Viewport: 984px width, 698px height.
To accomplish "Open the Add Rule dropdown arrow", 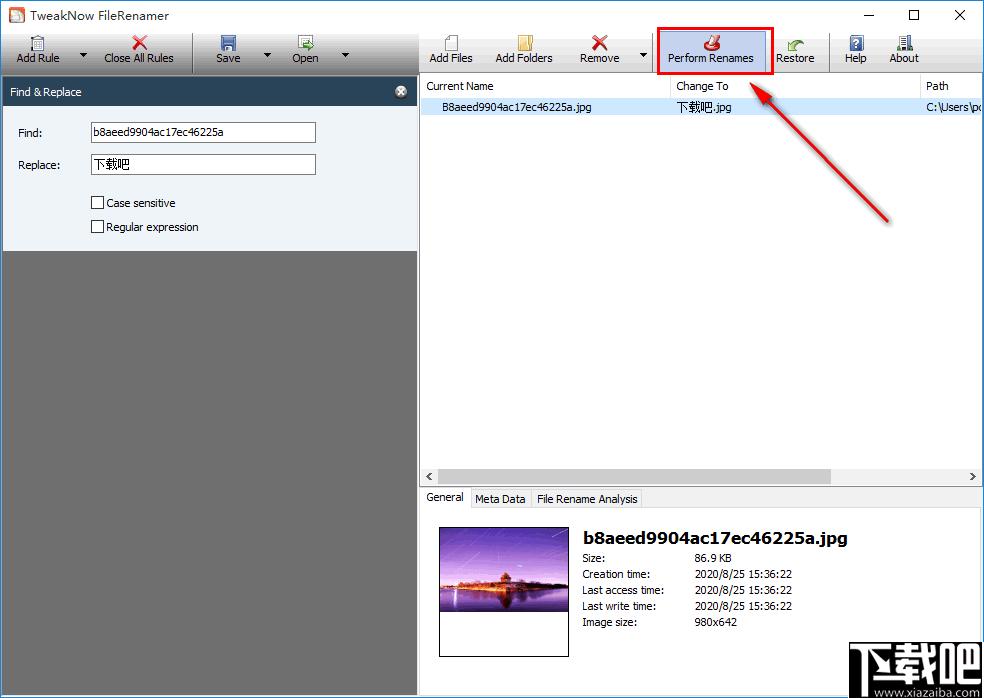I will coord(83,55).
